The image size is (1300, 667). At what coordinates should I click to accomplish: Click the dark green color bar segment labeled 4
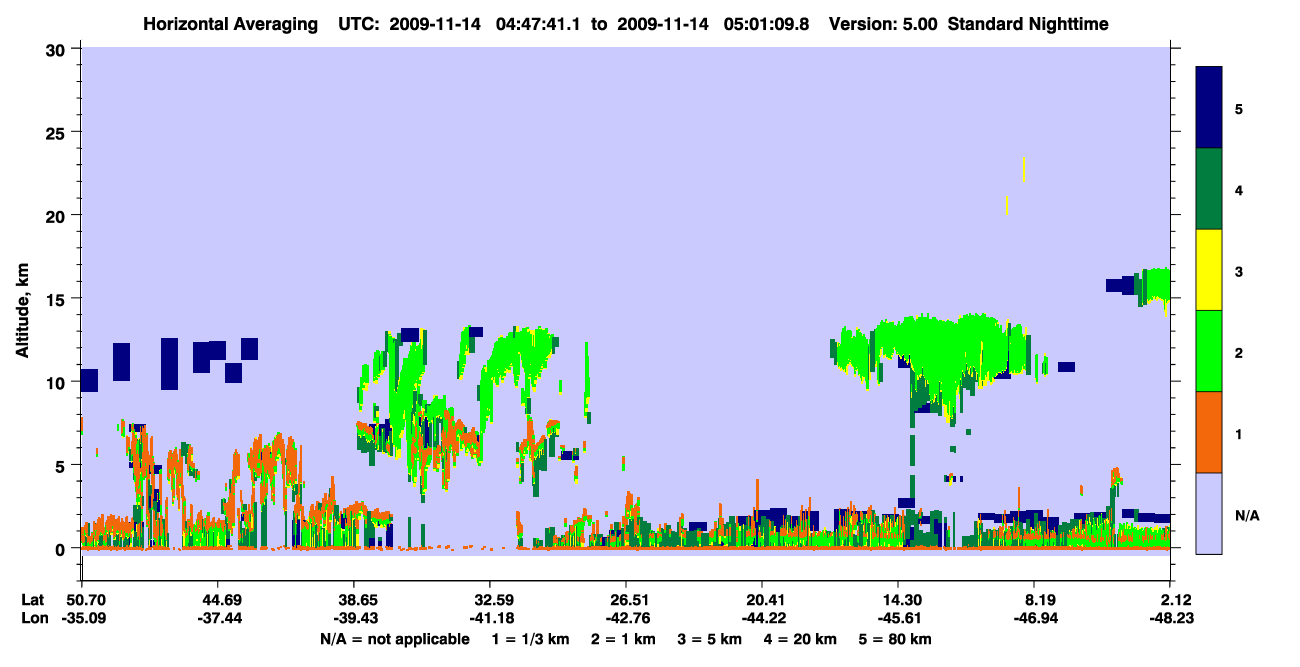(x=1209, y=189)
